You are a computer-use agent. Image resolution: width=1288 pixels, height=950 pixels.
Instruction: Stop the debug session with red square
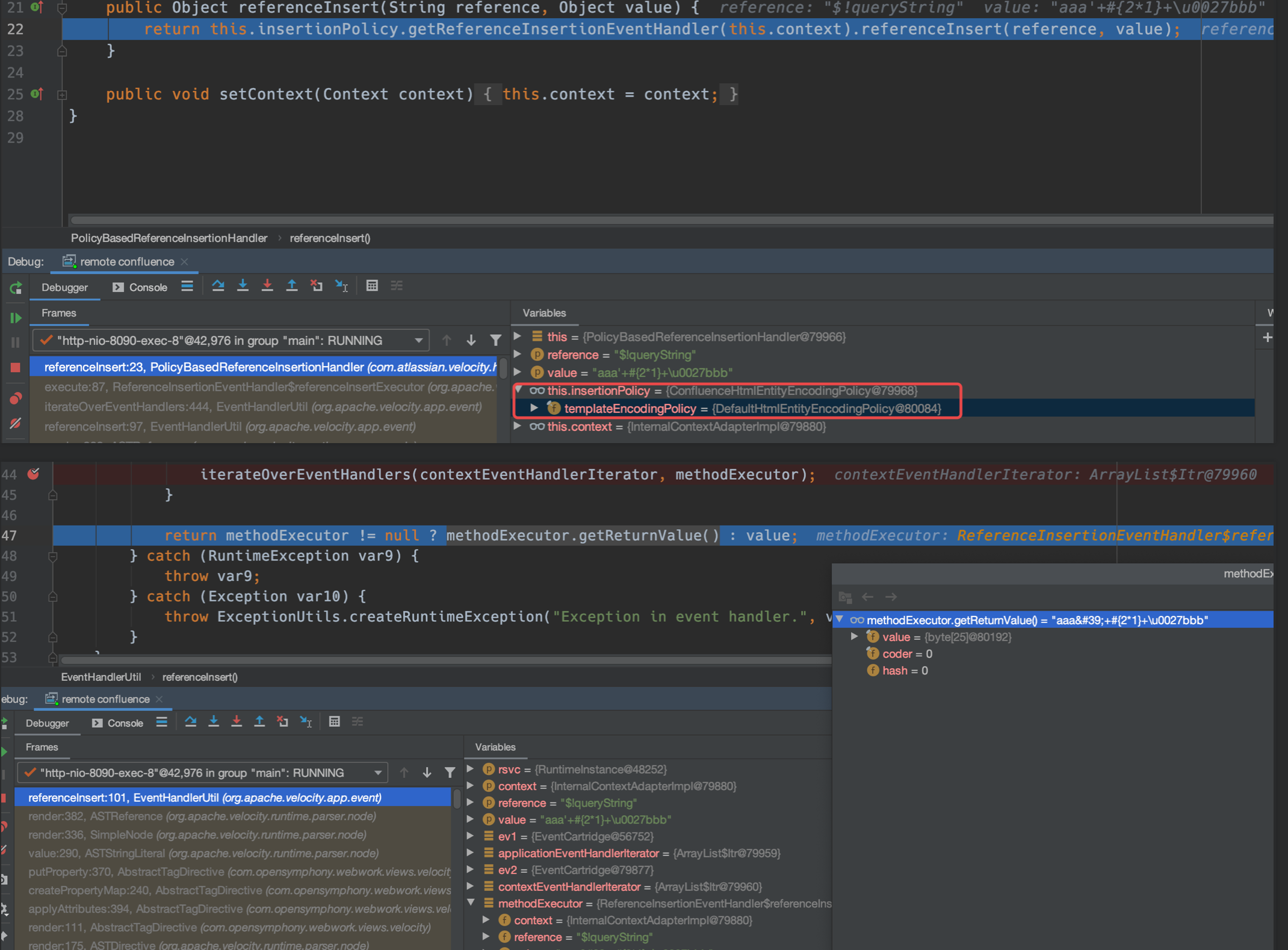16,367
